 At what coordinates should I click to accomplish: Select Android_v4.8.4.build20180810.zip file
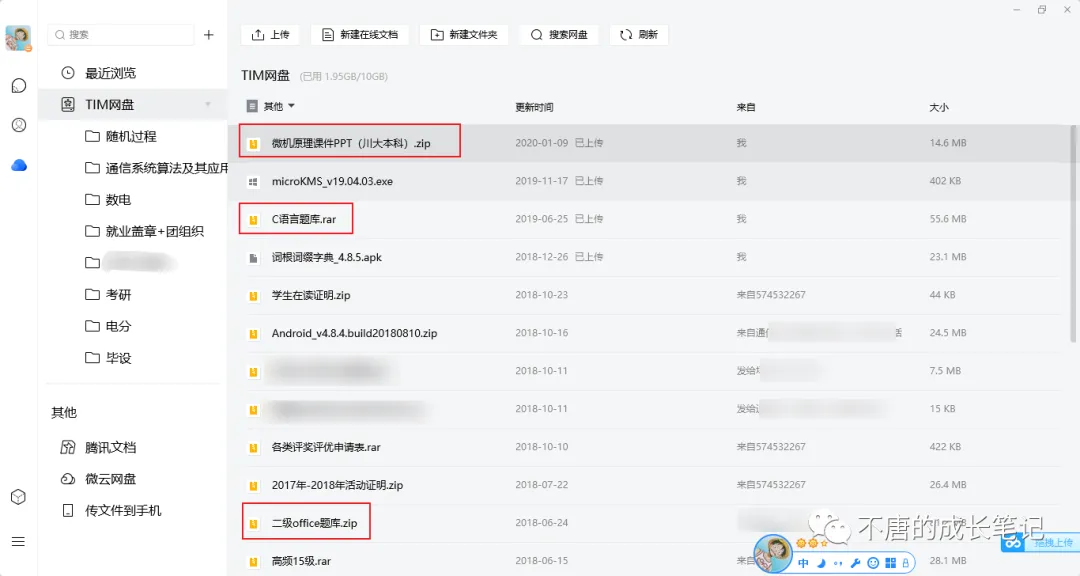coord(354,333)
